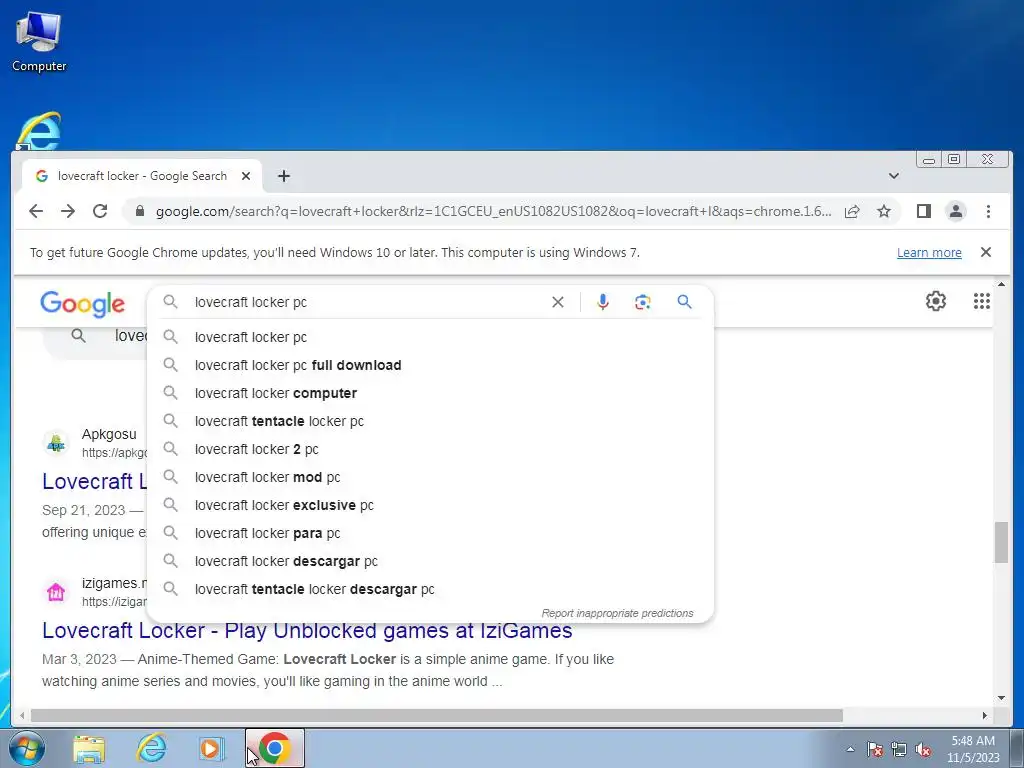Show hidden tray icons arrow
Image resolution: width=1024 pixels, height=768 pixels.
point(850,750)
